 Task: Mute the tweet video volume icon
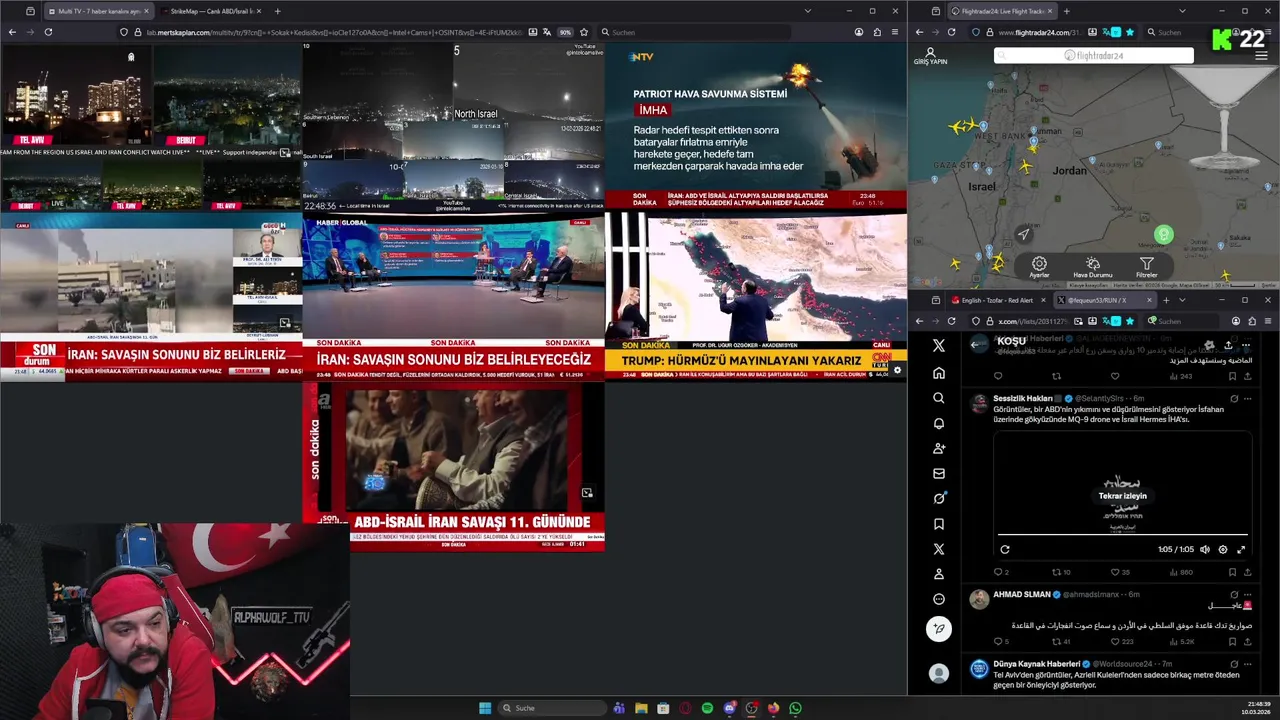1204,549
